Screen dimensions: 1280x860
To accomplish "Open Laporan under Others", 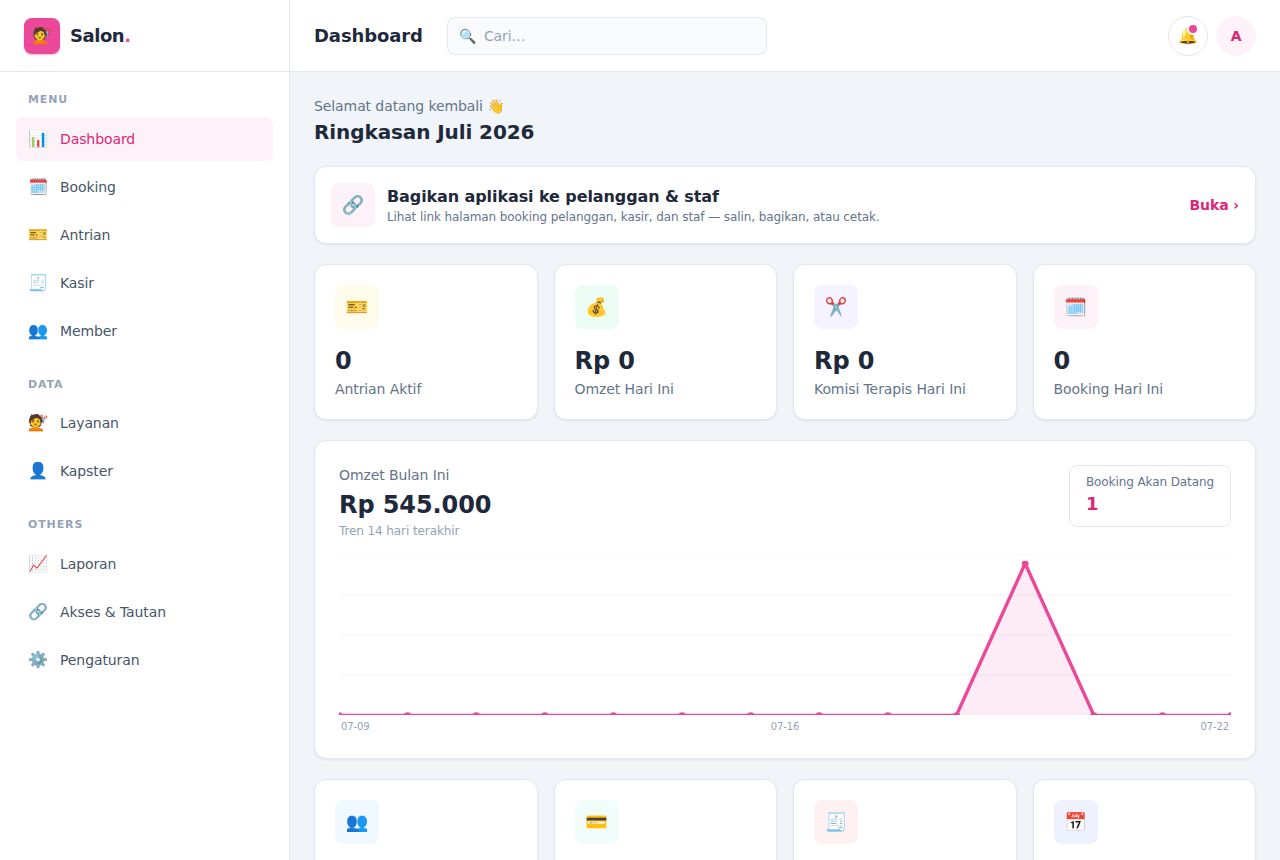I will pyautogui.click(x=144, y=564).
